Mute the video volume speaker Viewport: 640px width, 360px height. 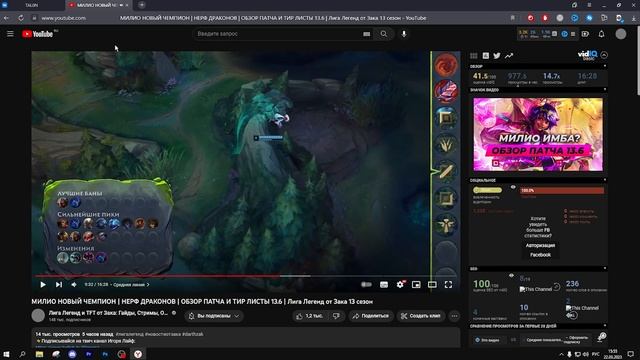click(74, 284)
